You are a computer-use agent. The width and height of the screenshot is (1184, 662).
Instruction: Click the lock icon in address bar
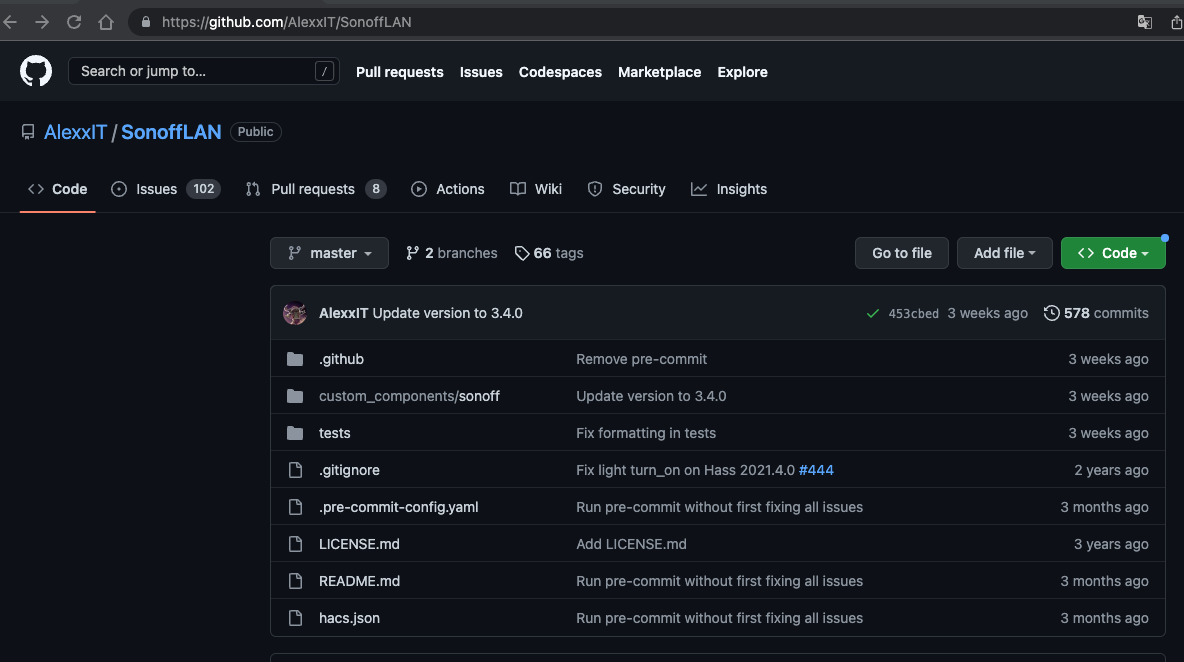tap(146, 23)
